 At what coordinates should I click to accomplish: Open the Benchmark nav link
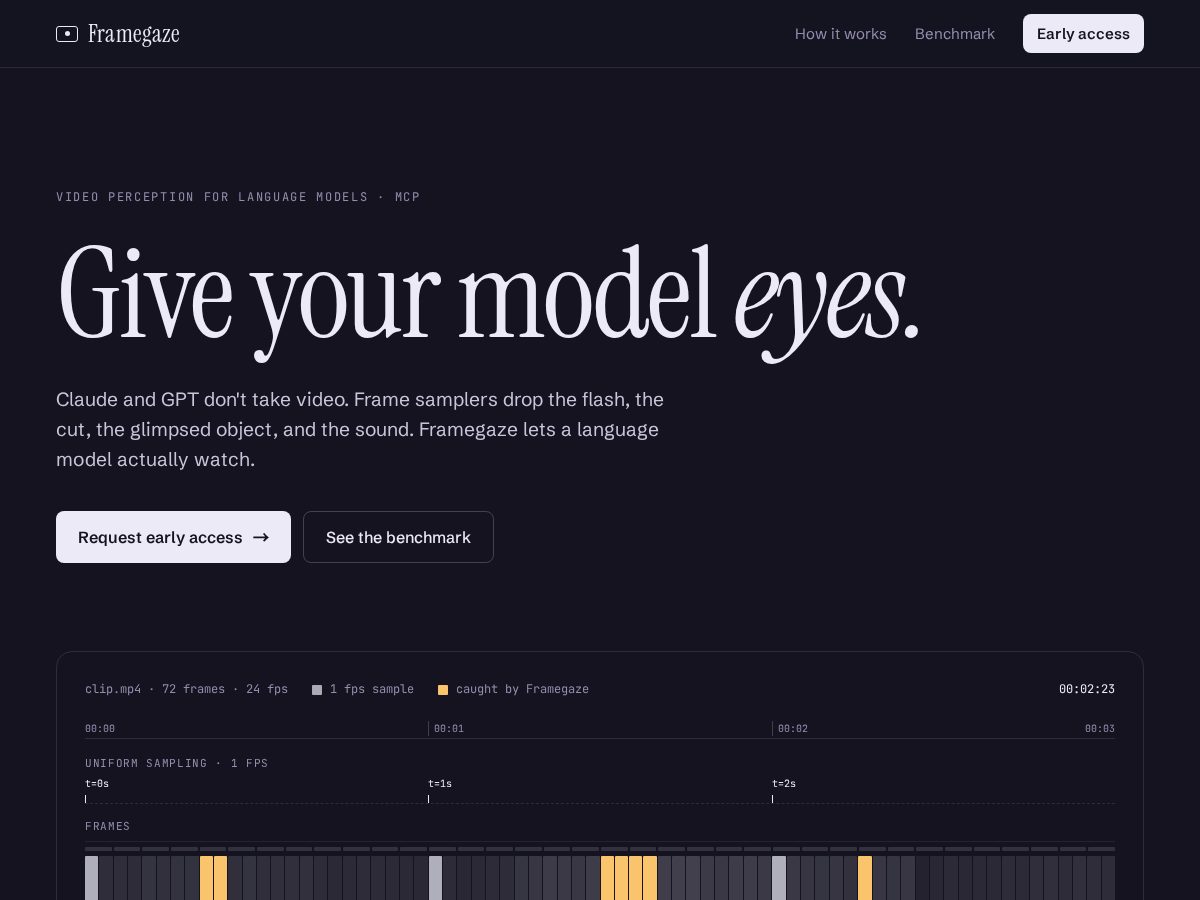(955, 34)
